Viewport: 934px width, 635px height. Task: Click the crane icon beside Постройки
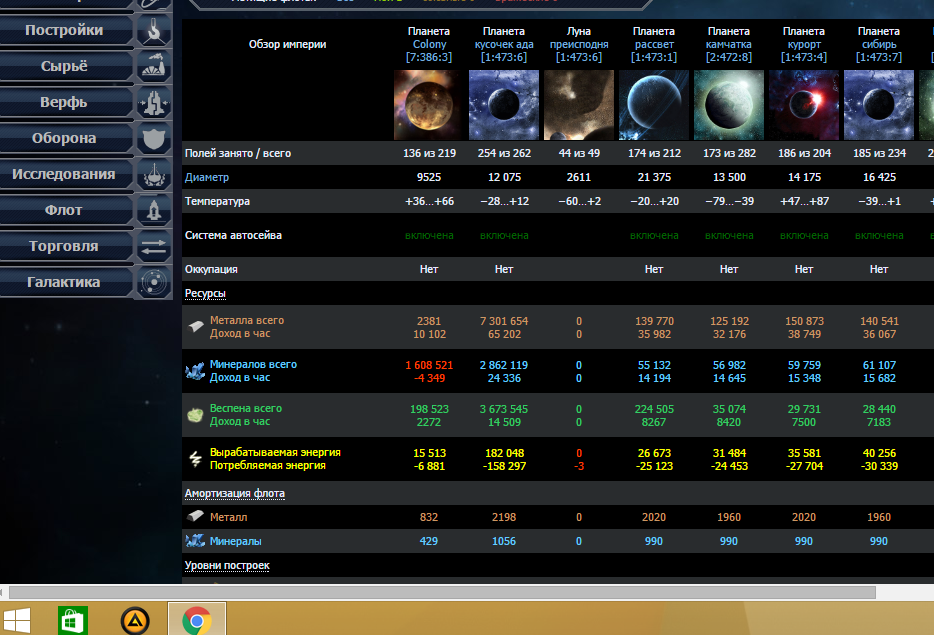[x=154, y=31]
